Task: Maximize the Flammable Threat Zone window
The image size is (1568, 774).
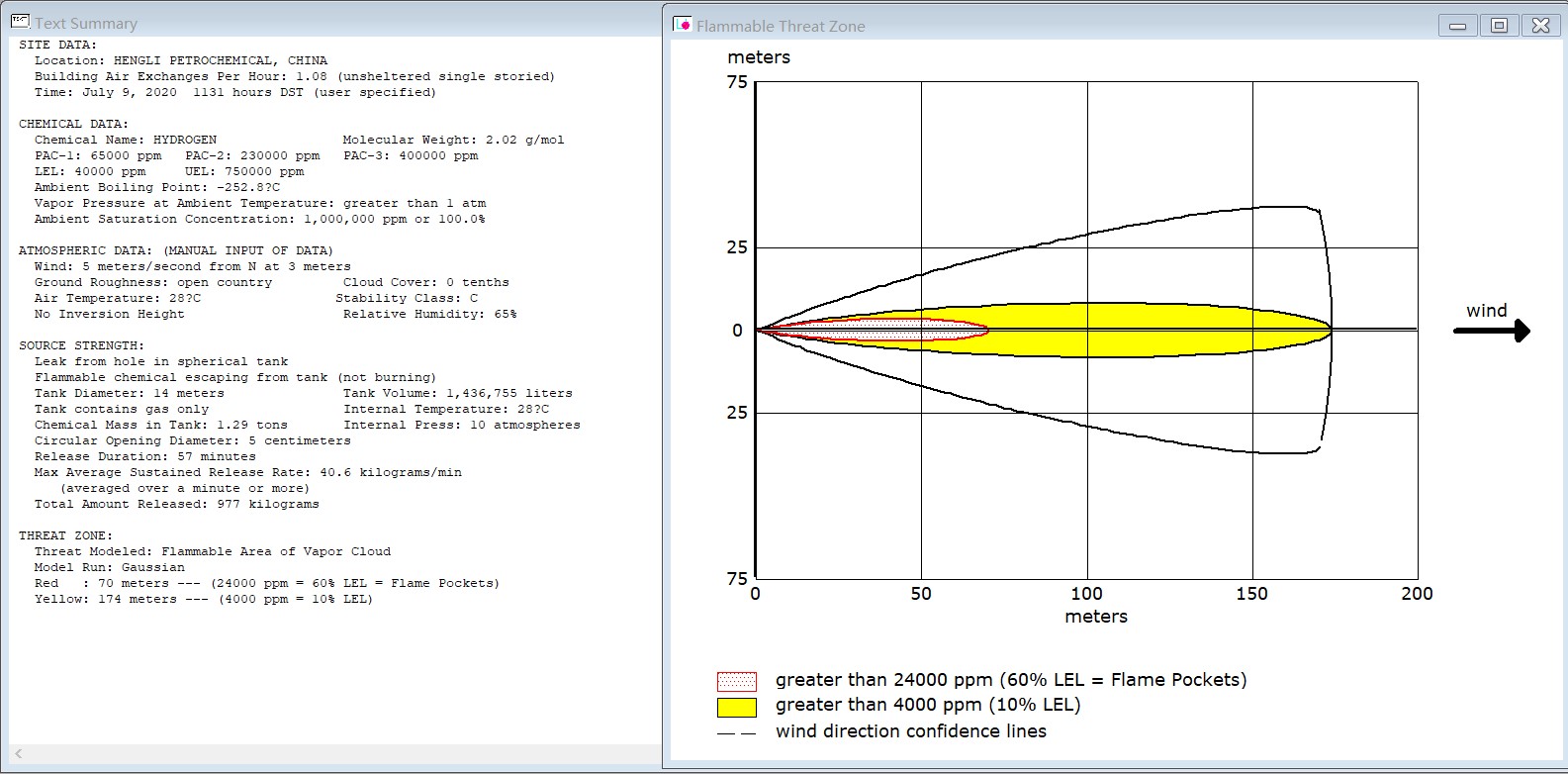Action: pos(1499,26)
